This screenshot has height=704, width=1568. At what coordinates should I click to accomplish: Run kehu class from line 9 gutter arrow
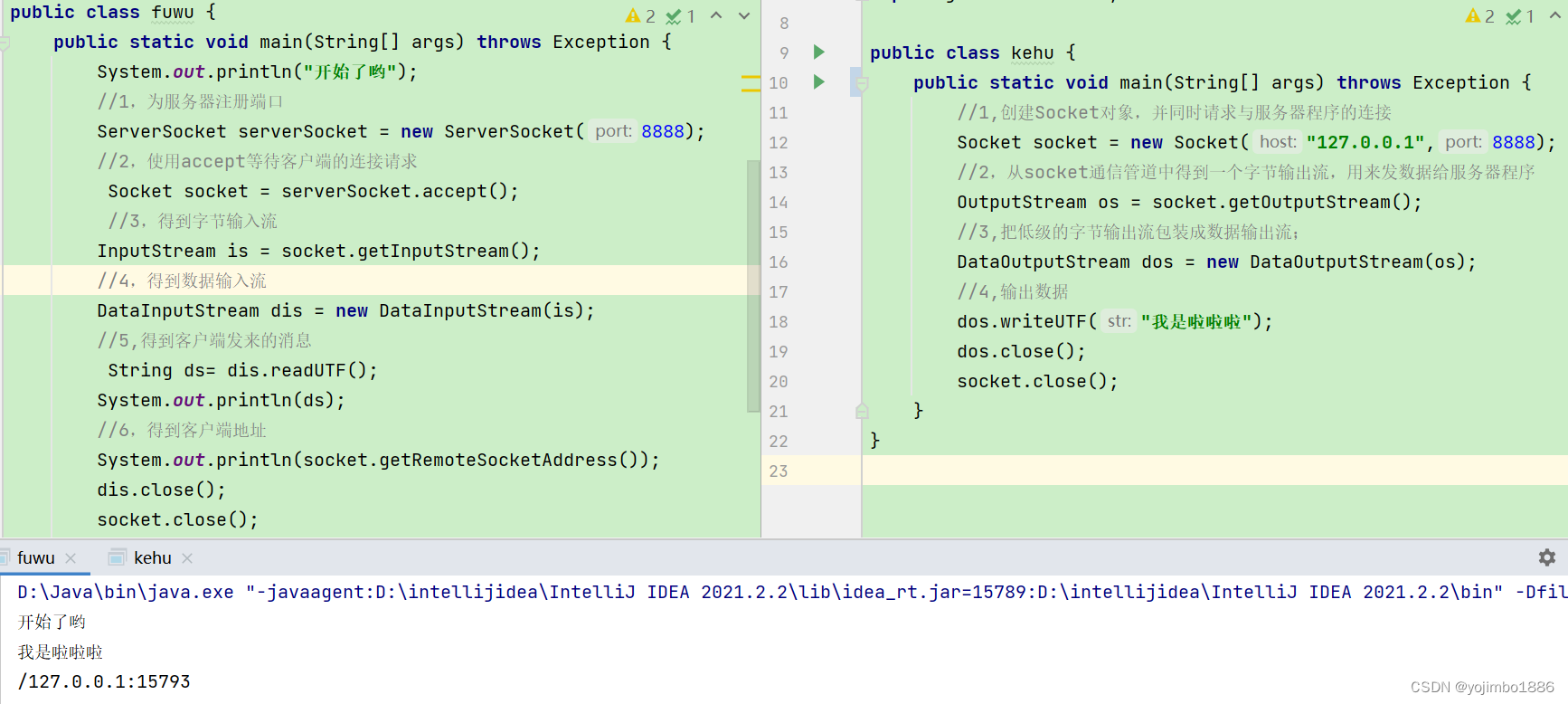coord(818,52)
